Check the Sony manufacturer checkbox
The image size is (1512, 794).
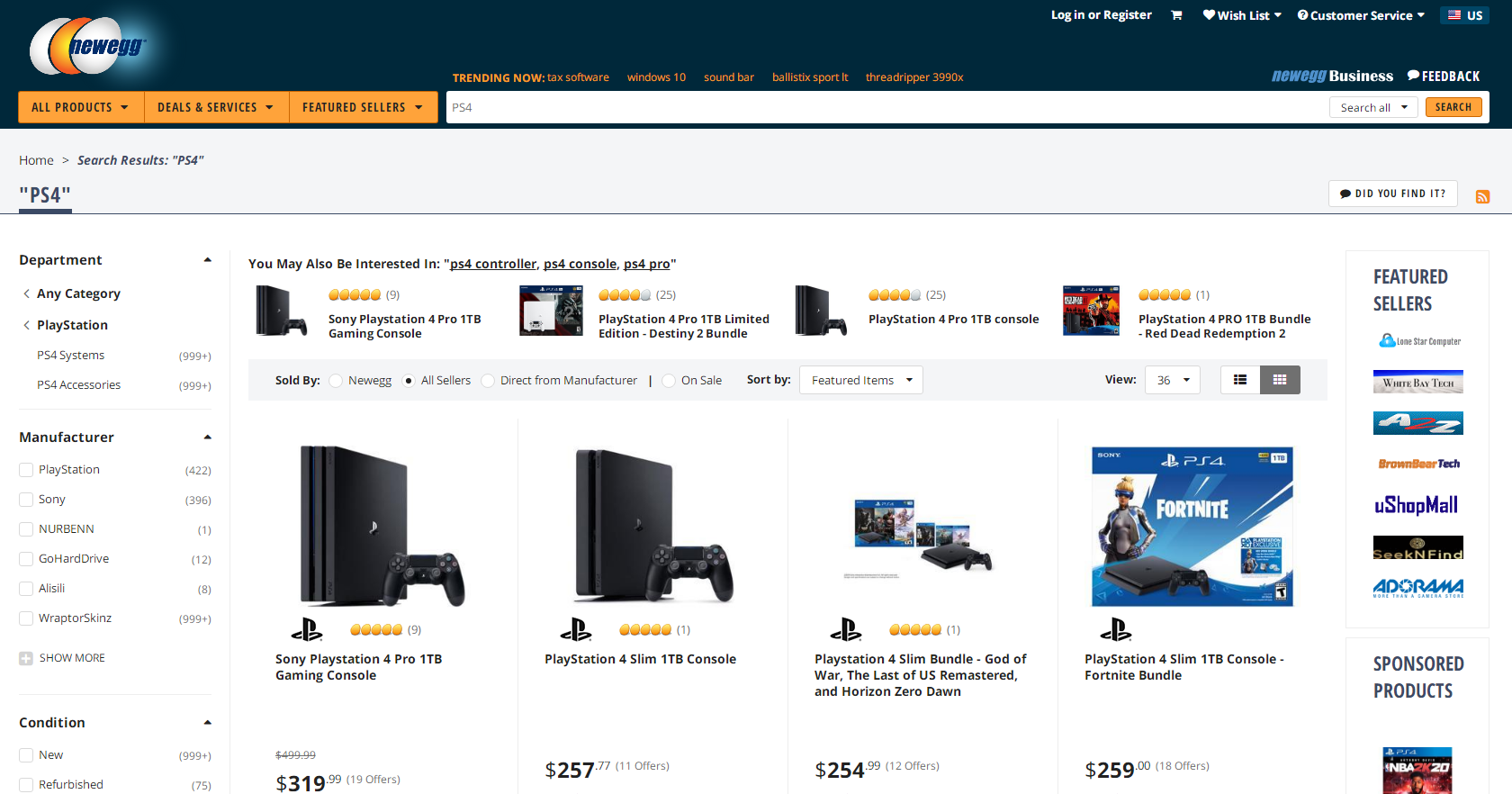tap(26, 500)
